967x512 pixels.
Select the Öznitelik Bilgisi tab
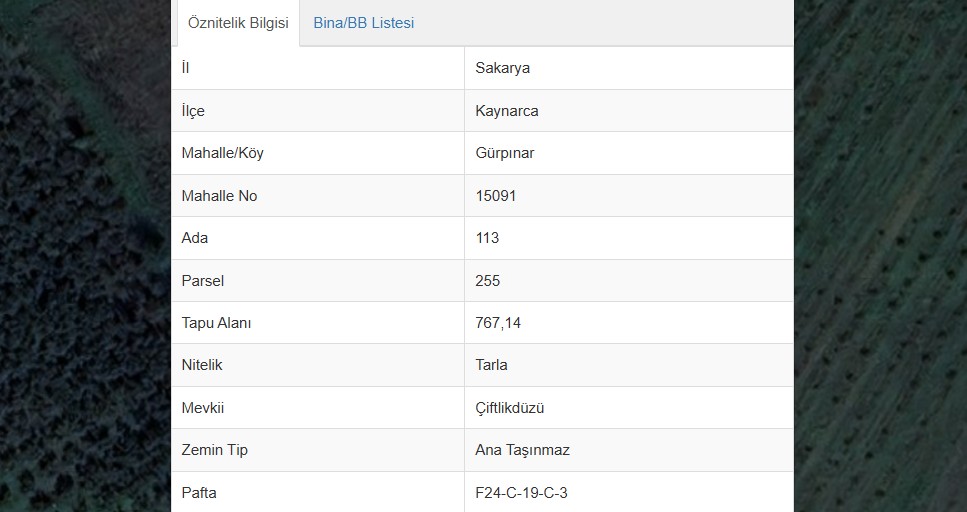tap(238, 23)
